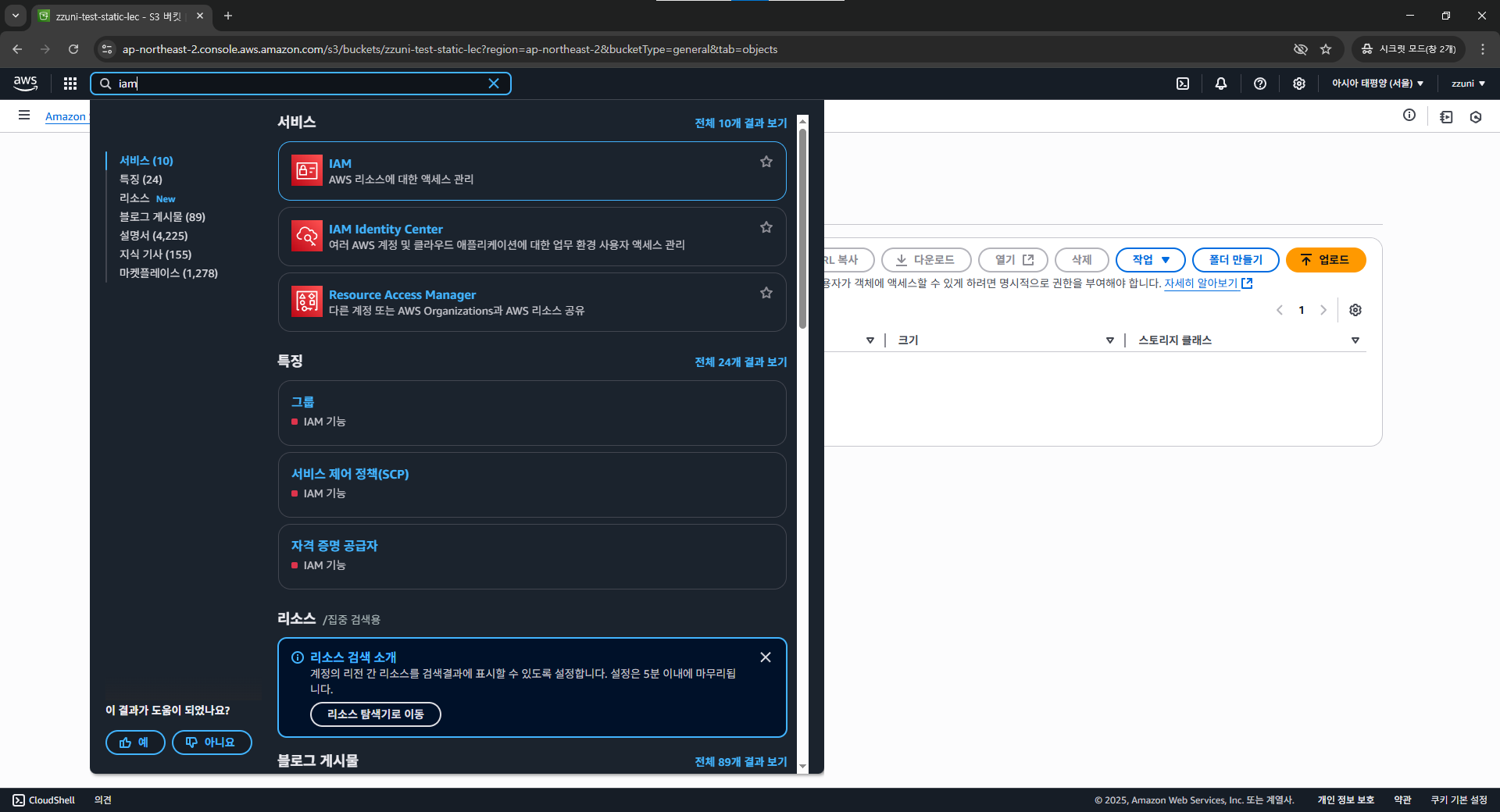This screenshot has height=812, width=1500.
Task: Go to next page of objects
Action: tap(1323, 310)
